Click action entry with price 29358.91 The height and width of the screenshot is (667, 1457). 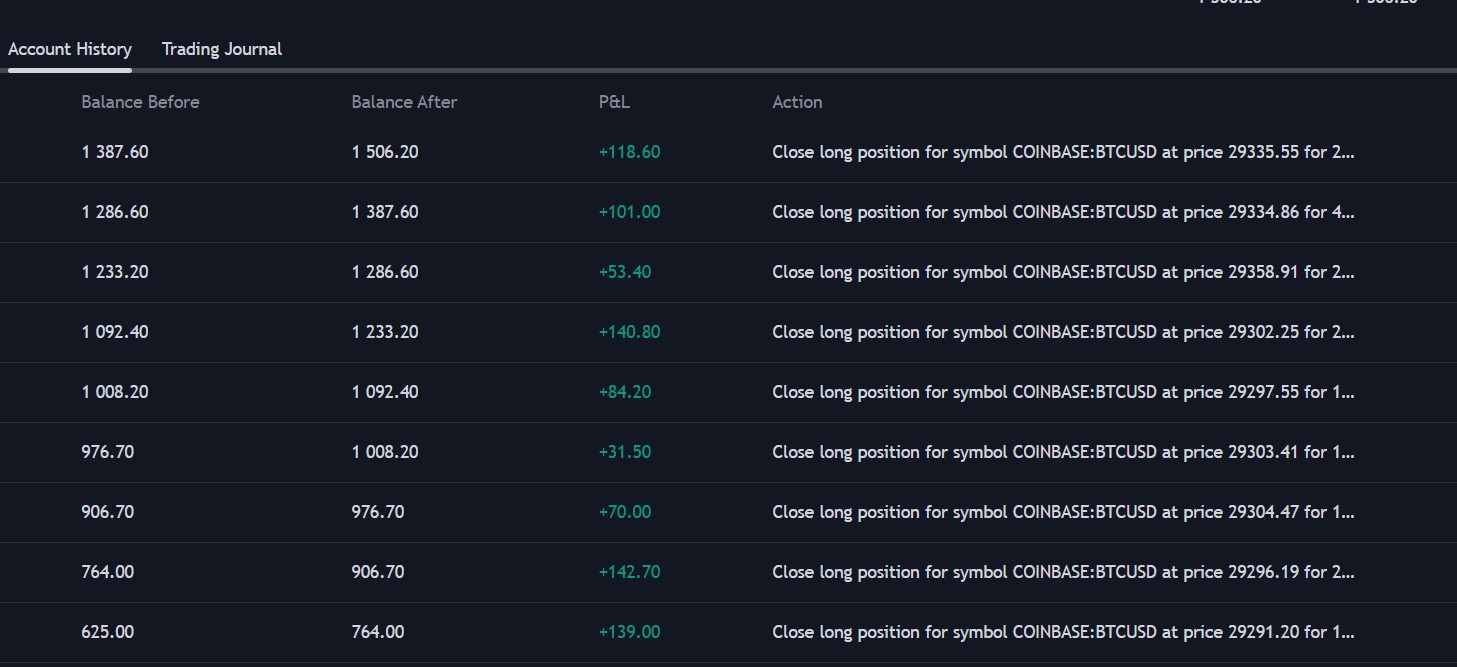[1063, 272]
